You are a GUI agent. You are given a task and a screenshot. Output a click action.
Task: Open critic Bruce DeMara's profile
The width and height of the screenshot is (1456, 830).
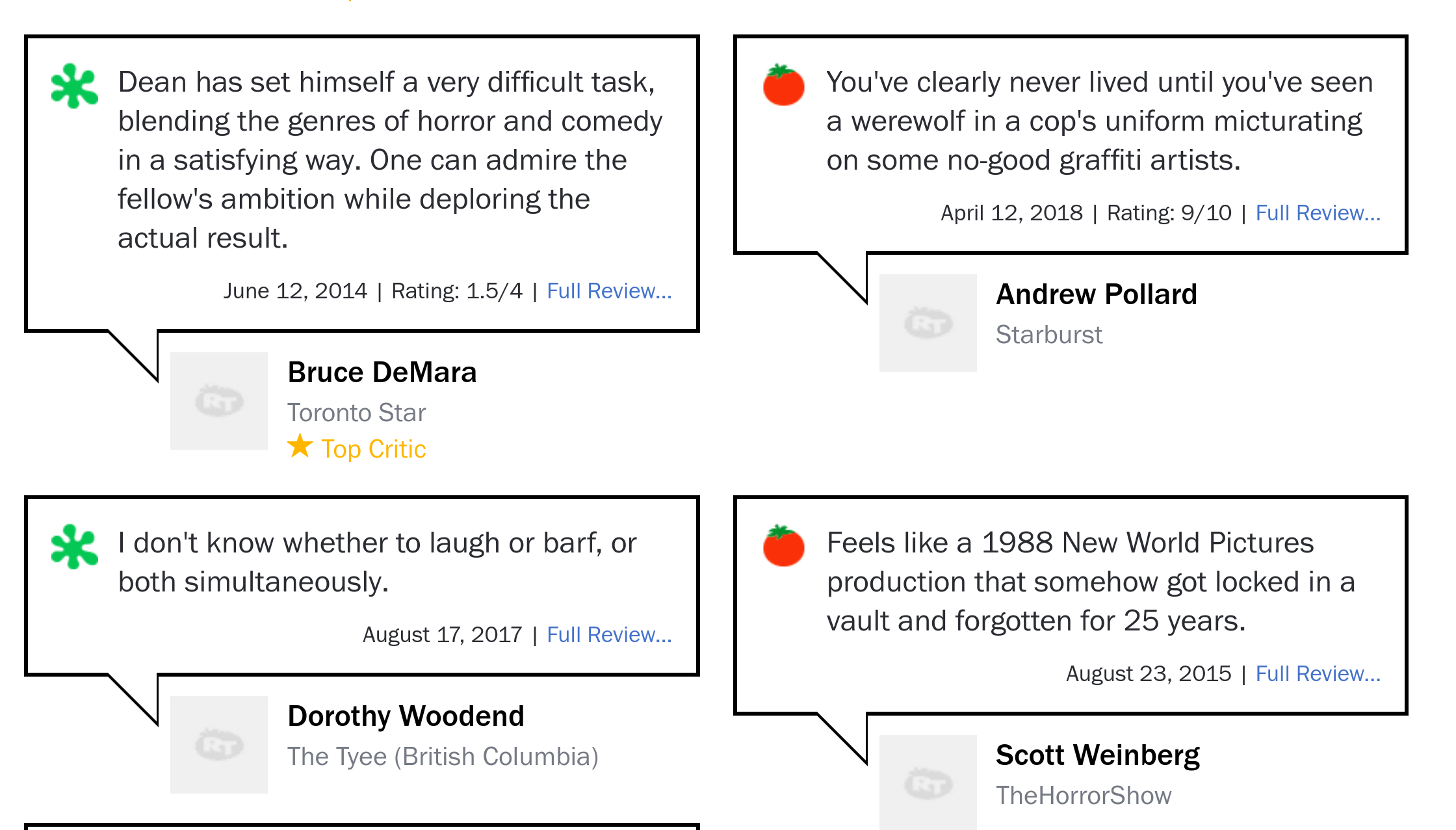click(x=382, y=372)
